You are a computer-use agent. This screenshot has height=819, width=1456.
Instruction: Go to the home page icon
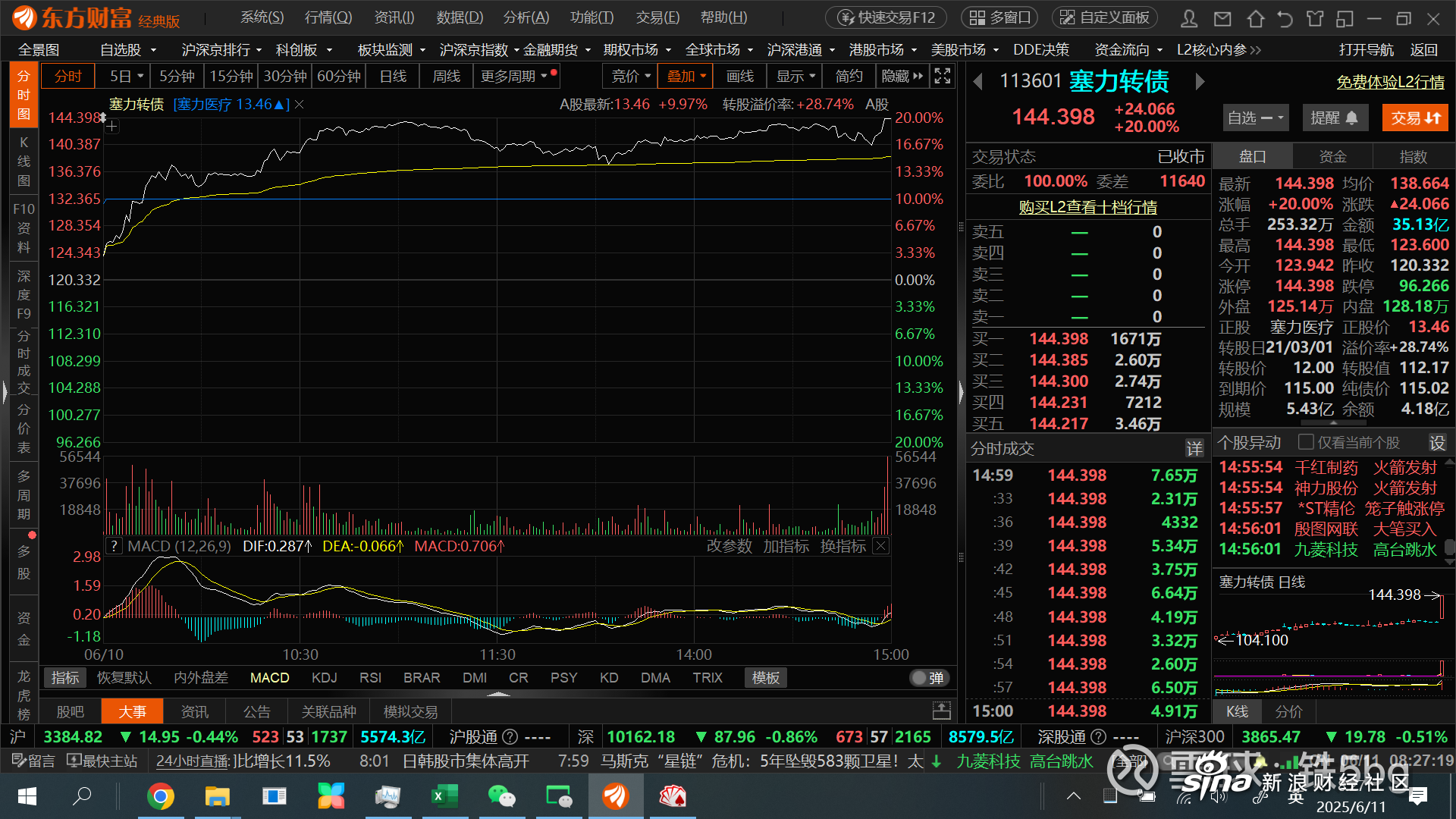1255,18
